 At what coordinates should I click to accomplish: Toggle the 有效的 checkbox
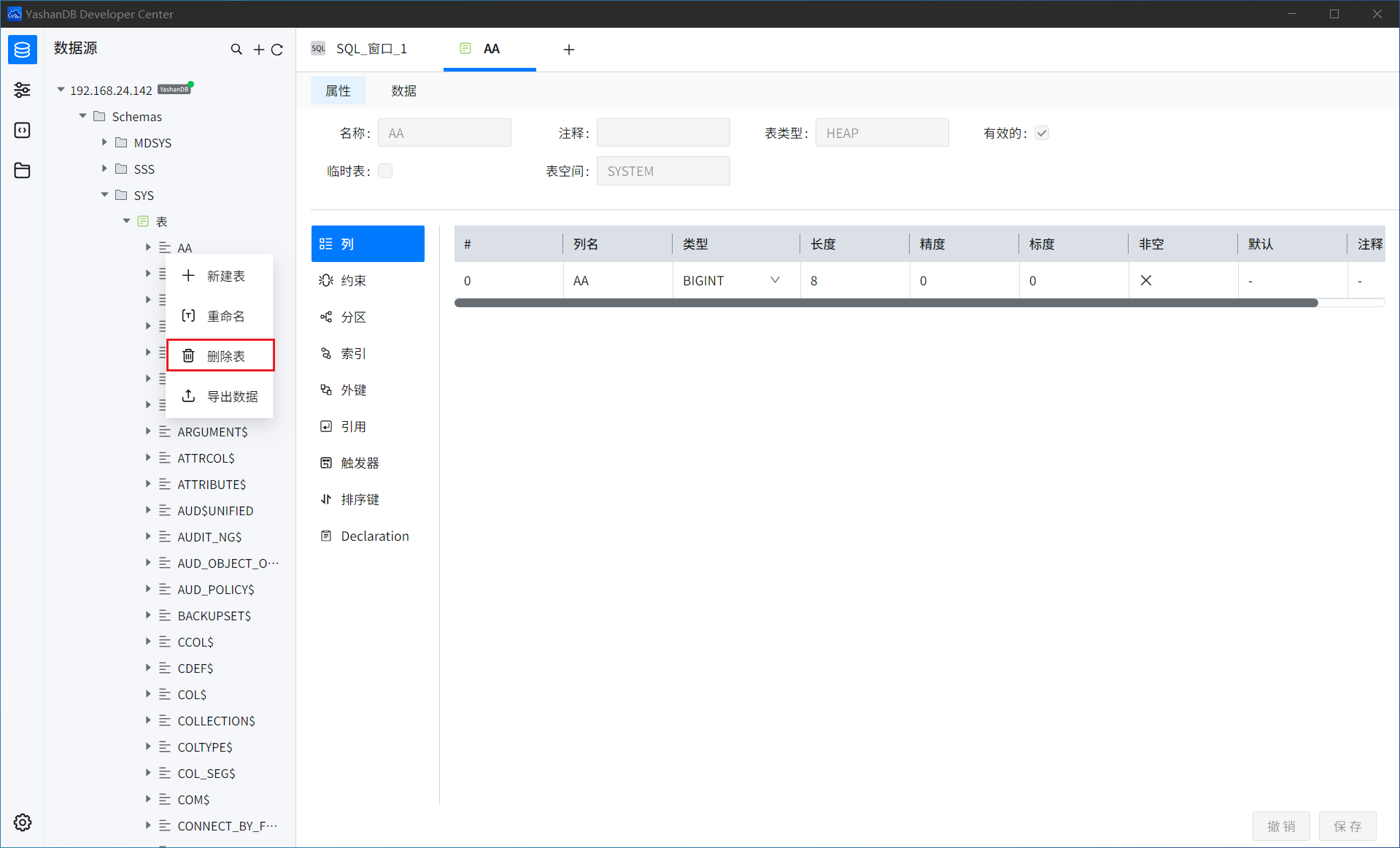(1042, 133)
